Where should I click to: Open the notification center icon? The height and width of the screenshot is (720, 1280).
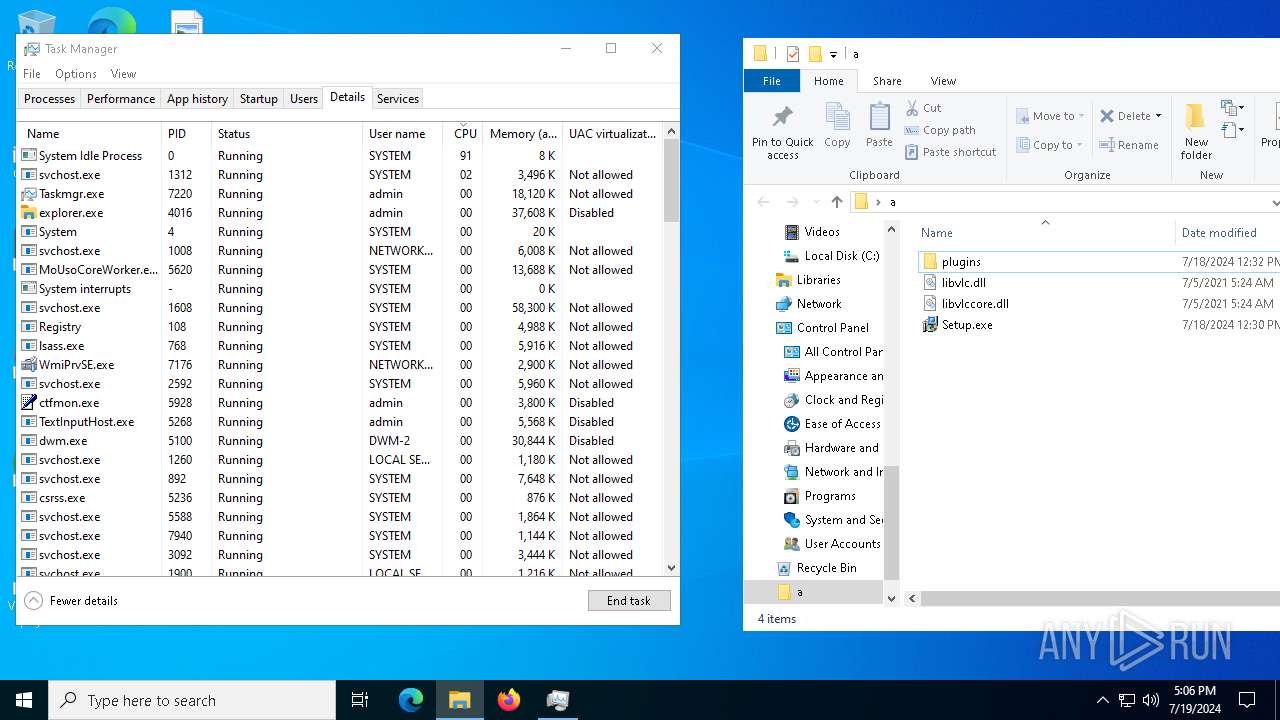1247,700
